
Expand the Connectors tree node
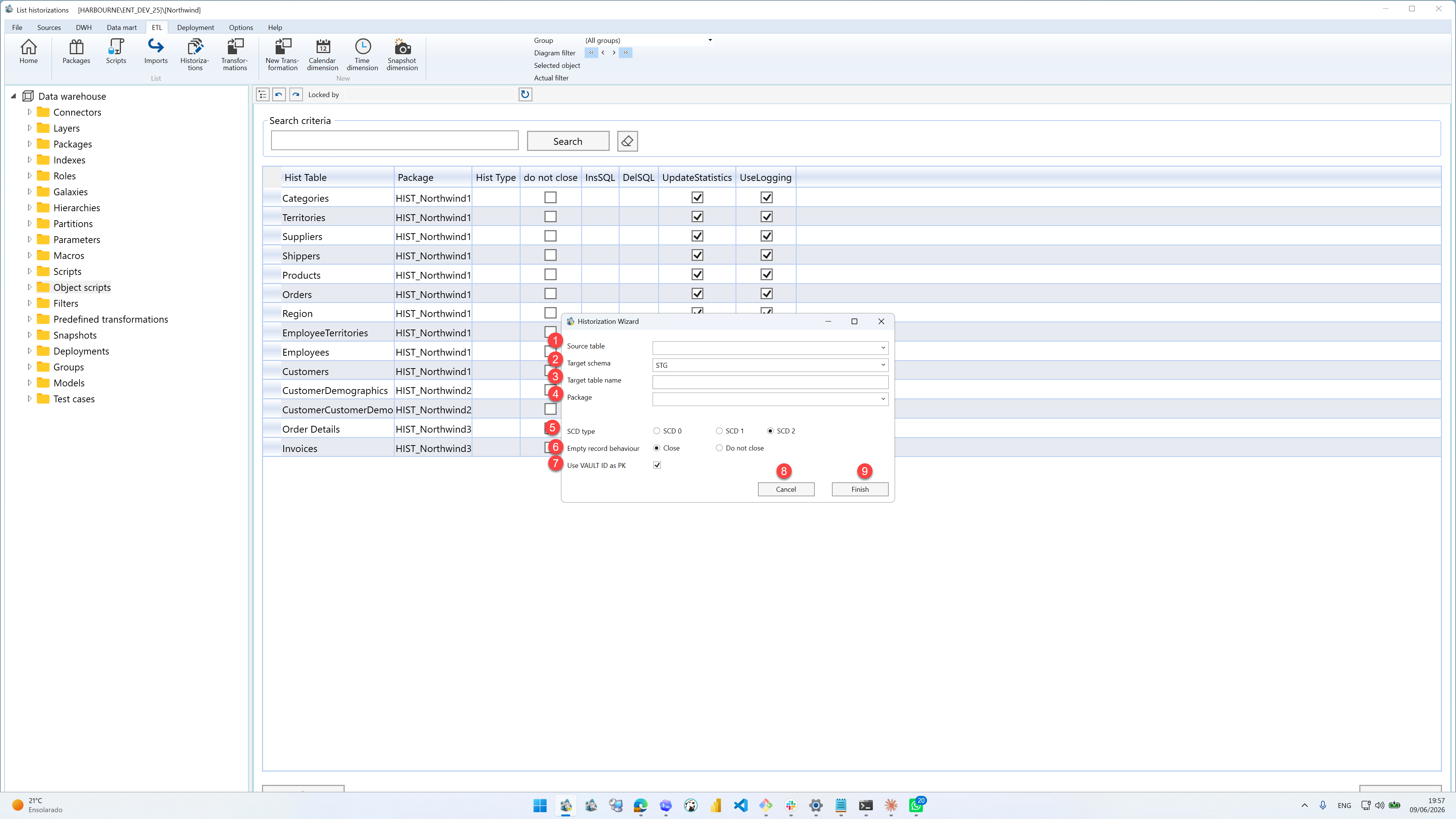[x=30, y=112]
